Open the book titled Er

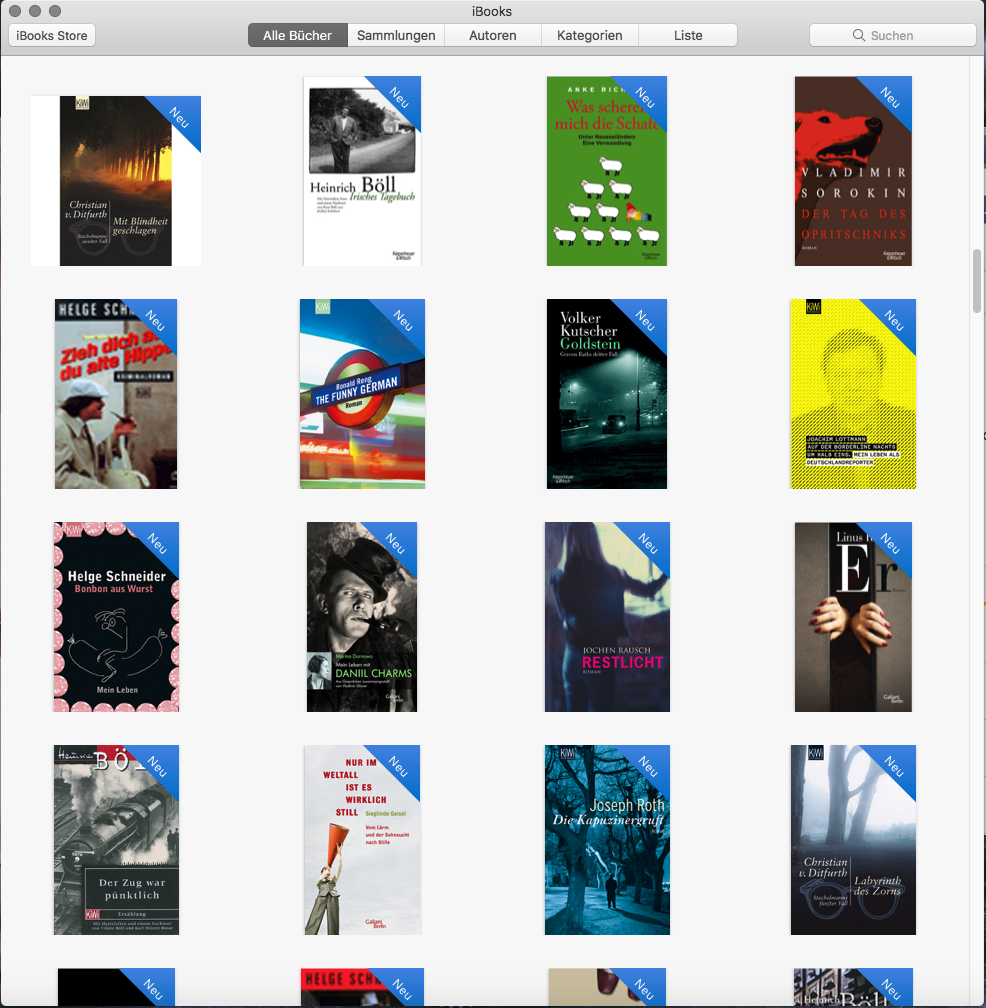click(853, 617)
